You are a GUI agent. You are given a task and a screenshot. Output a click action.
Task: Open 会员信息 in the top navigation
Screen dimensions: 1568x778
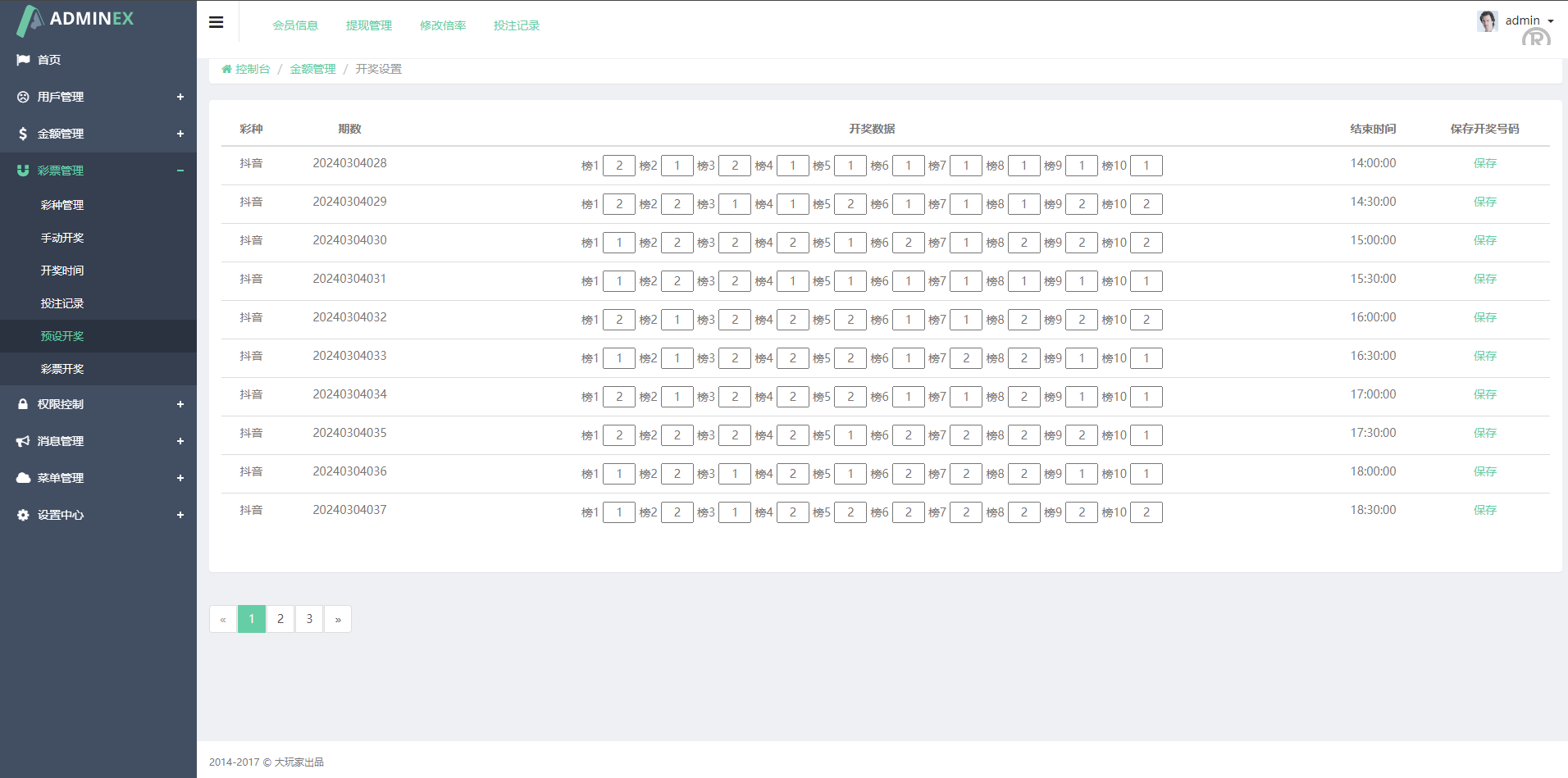point(295,25)
